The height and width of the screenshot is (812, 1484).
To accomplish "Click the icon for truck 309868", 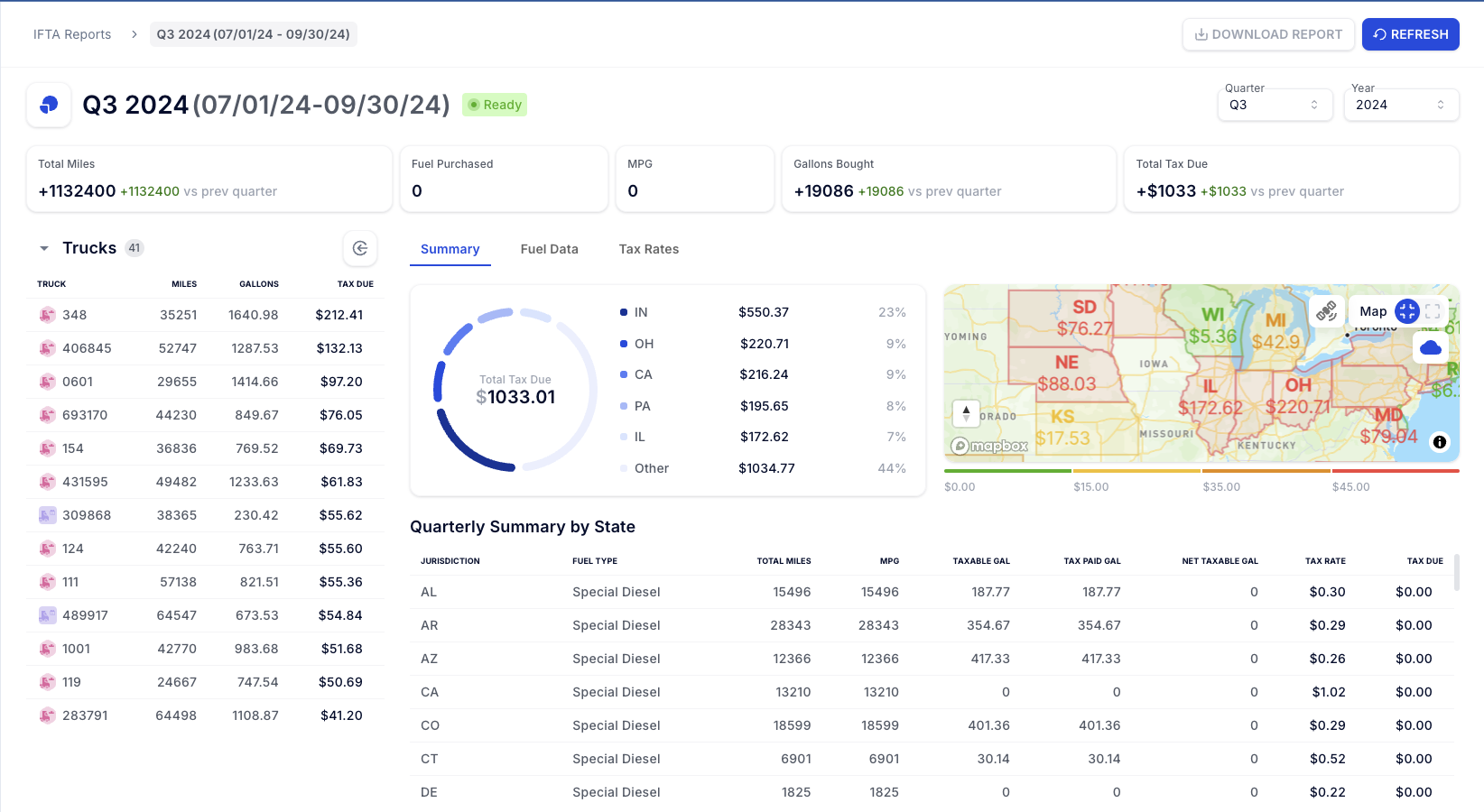I will click(x=47, y=515).
